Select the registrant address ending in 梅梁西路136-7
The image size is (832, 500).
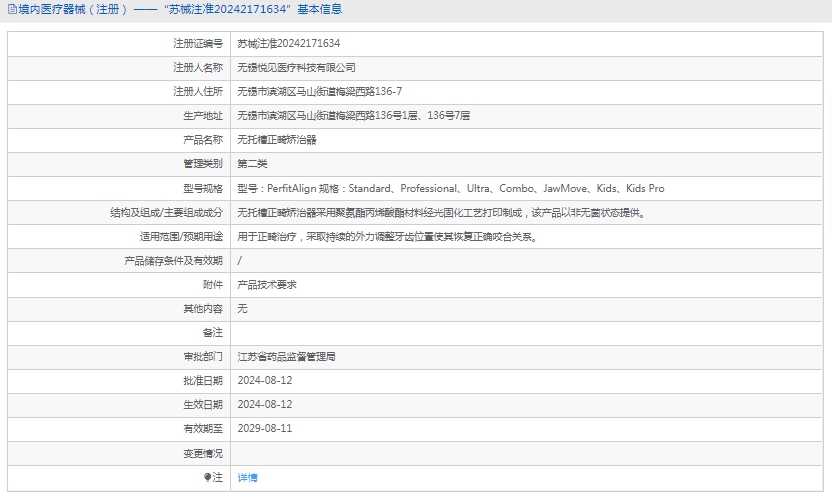coord(320,92)
